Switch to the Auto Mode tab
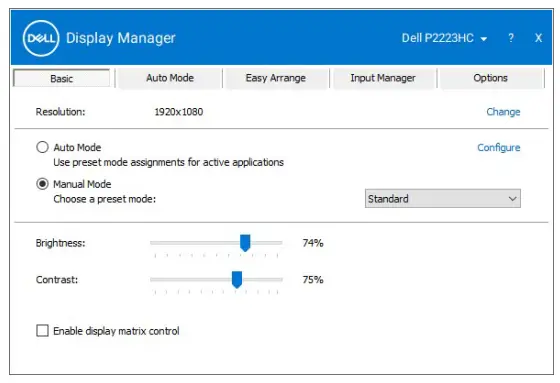 170,78
